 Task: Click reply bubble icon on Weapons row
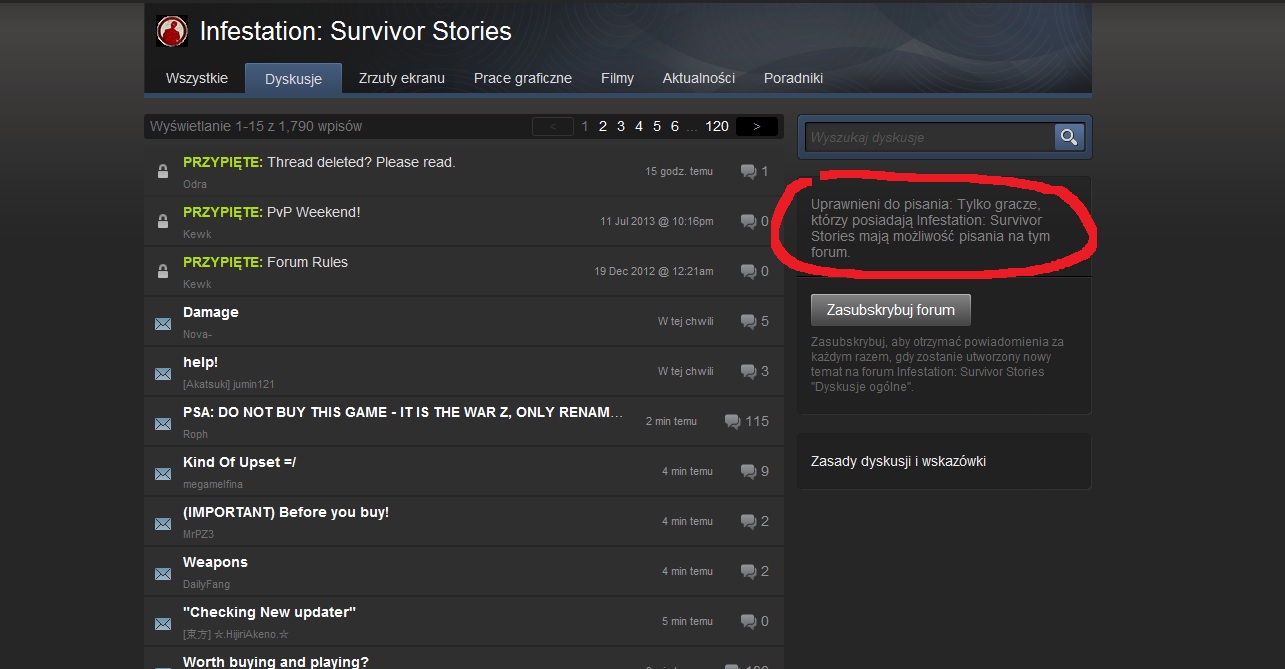tap(748, 572)
